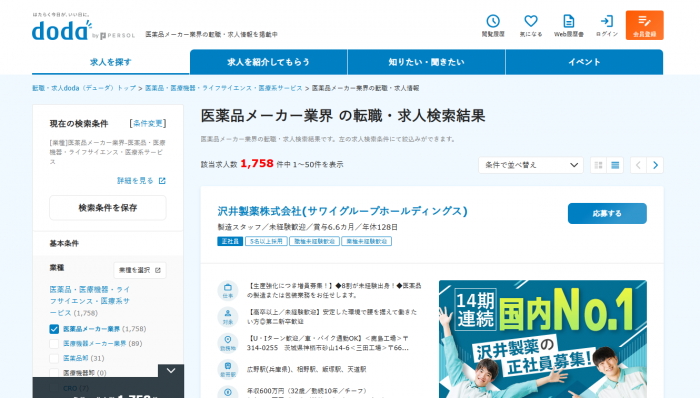This screenshot has width=700, height=398.
Task: Click the 仕事 briefcase icon
Action: point(228,290)
